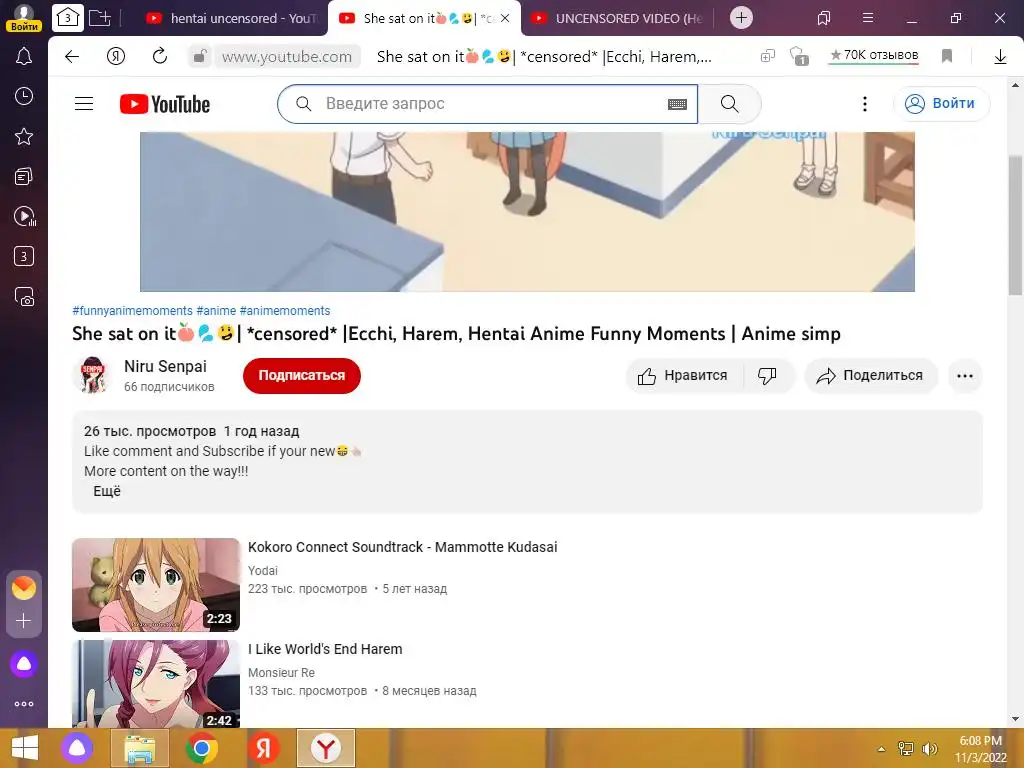View site security lock information
This screenshot has width=1024, height=768.
[199, 57]
